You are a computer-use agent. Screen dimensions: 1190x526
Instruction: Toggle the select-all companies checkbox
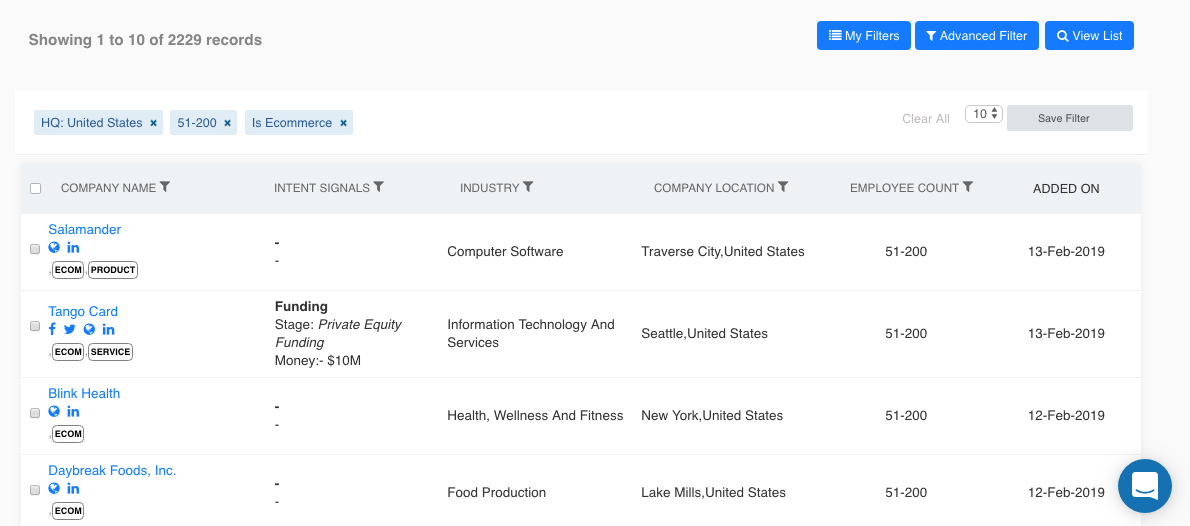(x=36, y=188)
